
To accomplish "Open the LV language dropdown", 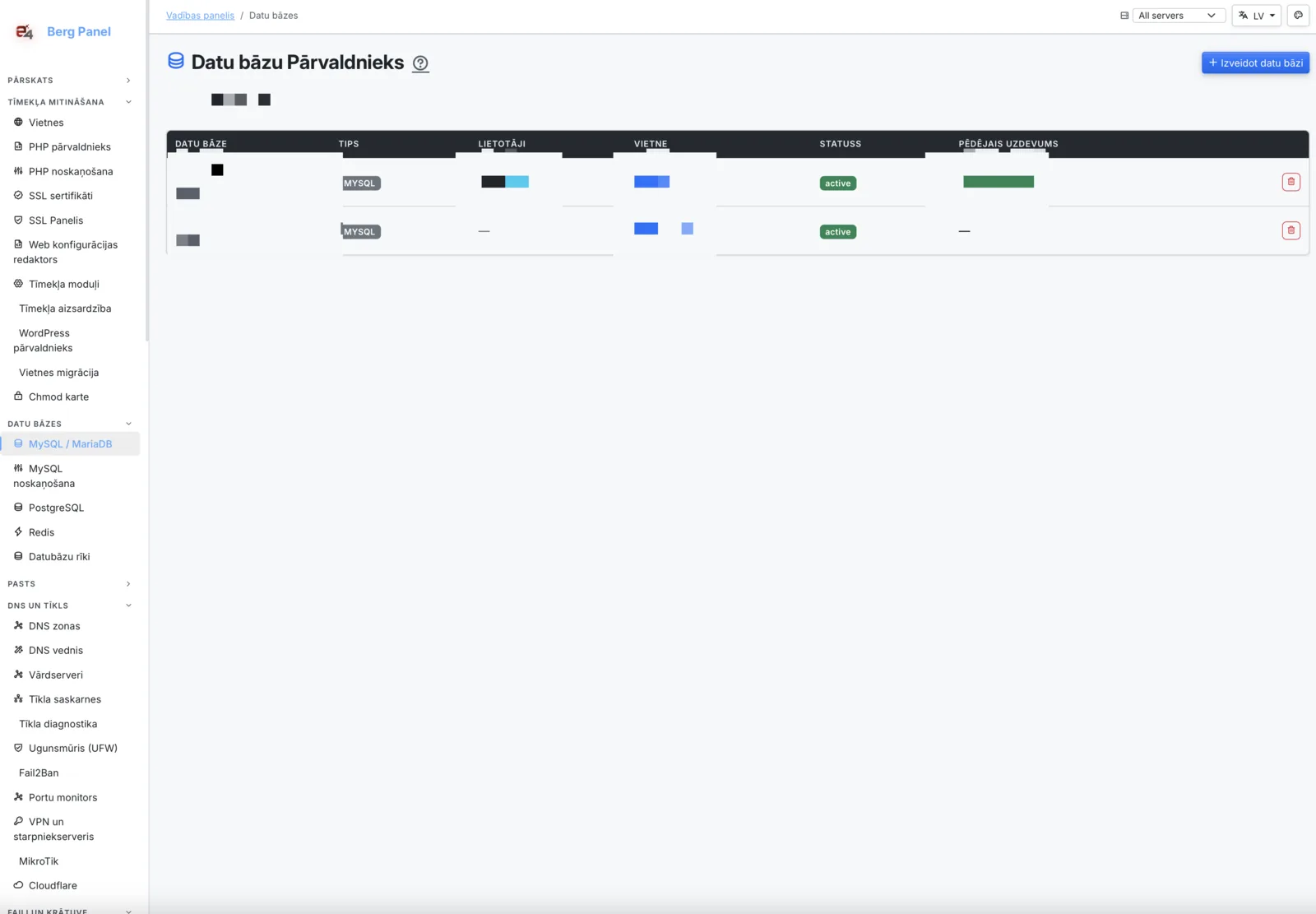I will coord(1256,16).
